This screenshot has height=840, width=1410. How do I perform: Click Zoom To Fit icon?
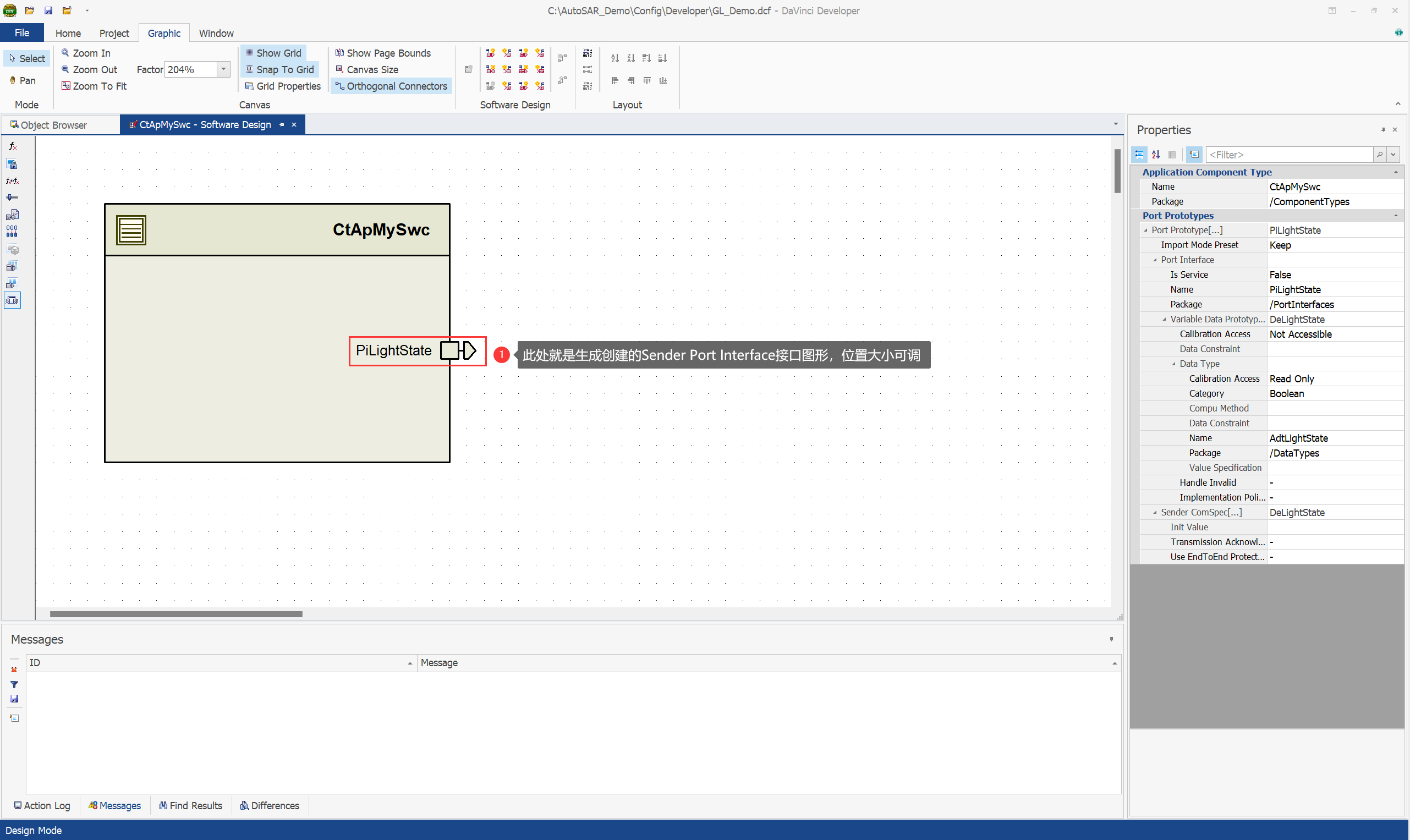coord(66,86)
